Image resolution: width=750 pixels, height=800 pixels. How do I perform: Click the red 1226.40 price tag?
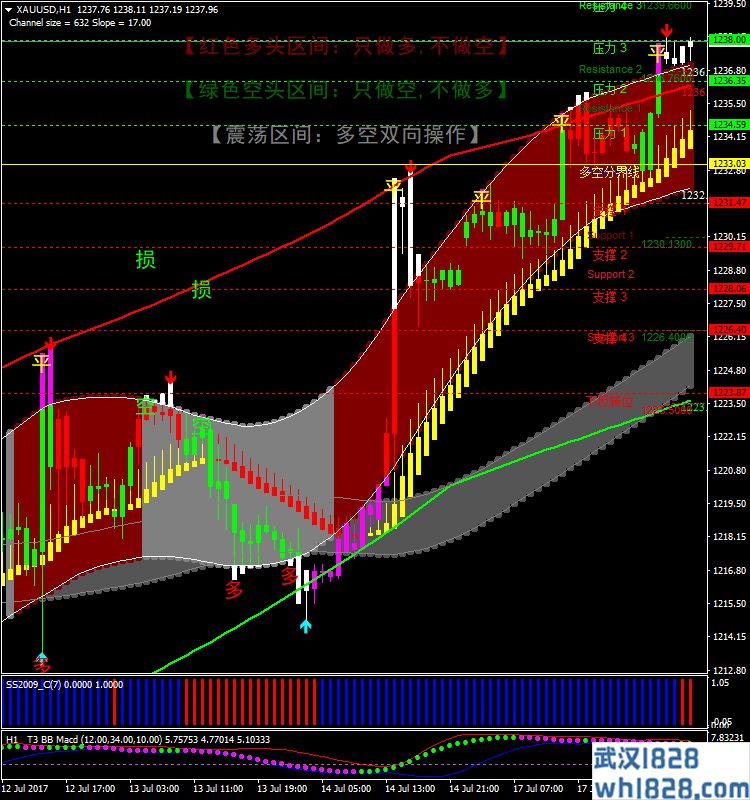point(728,329)
